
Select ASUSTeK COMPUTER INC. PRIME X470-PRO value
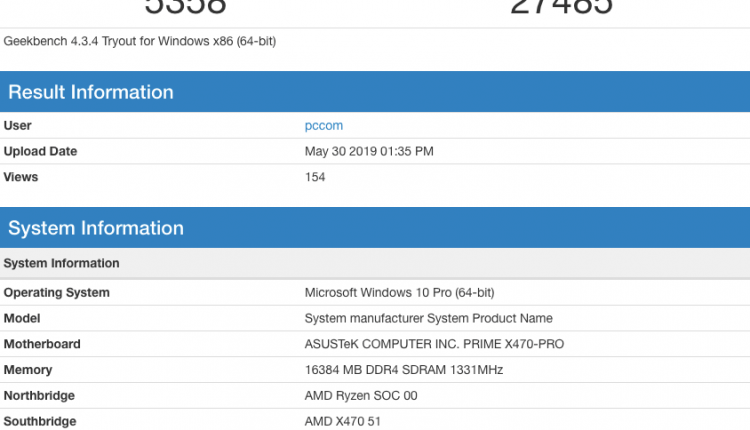pyautogui.click(x=434, y=344)
